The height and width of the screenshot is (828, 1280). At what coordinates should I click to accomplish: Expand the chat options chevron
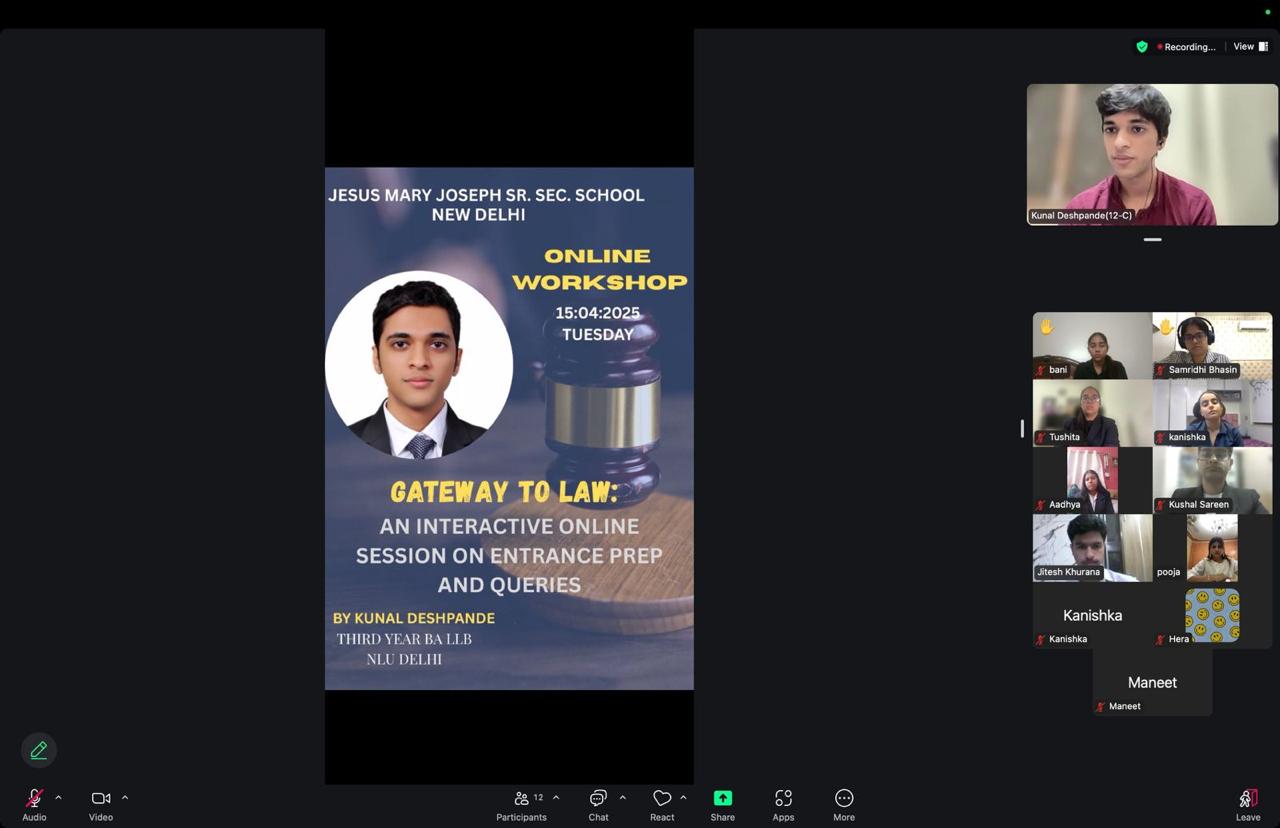point(623,798)
